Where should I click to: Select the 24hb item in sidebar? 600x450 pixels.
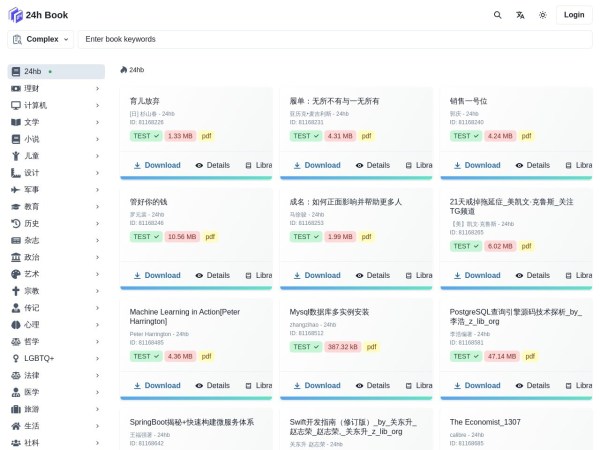click(x=56, y=72)
